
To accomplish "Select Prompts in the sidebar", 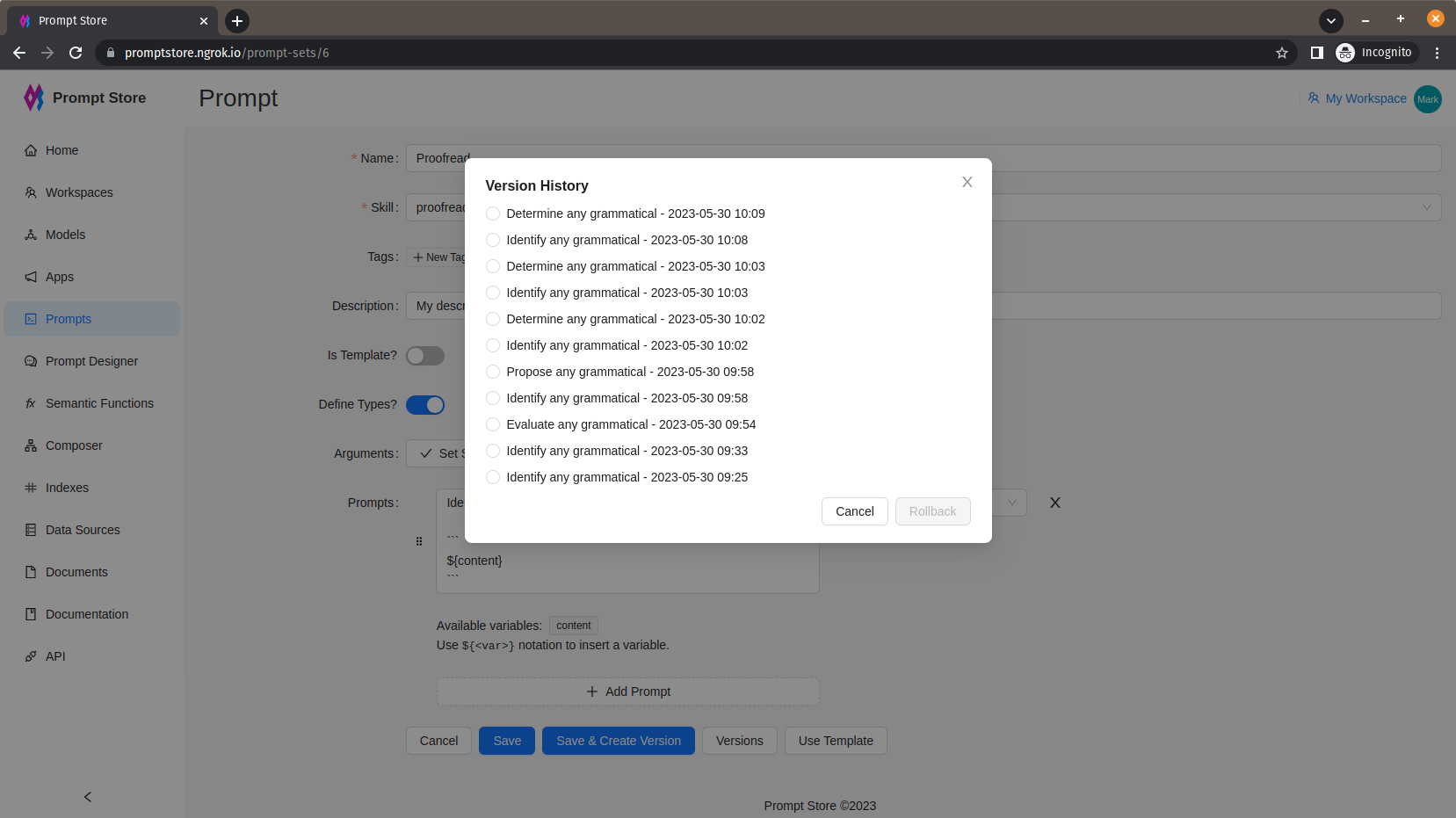I will 91,319.
